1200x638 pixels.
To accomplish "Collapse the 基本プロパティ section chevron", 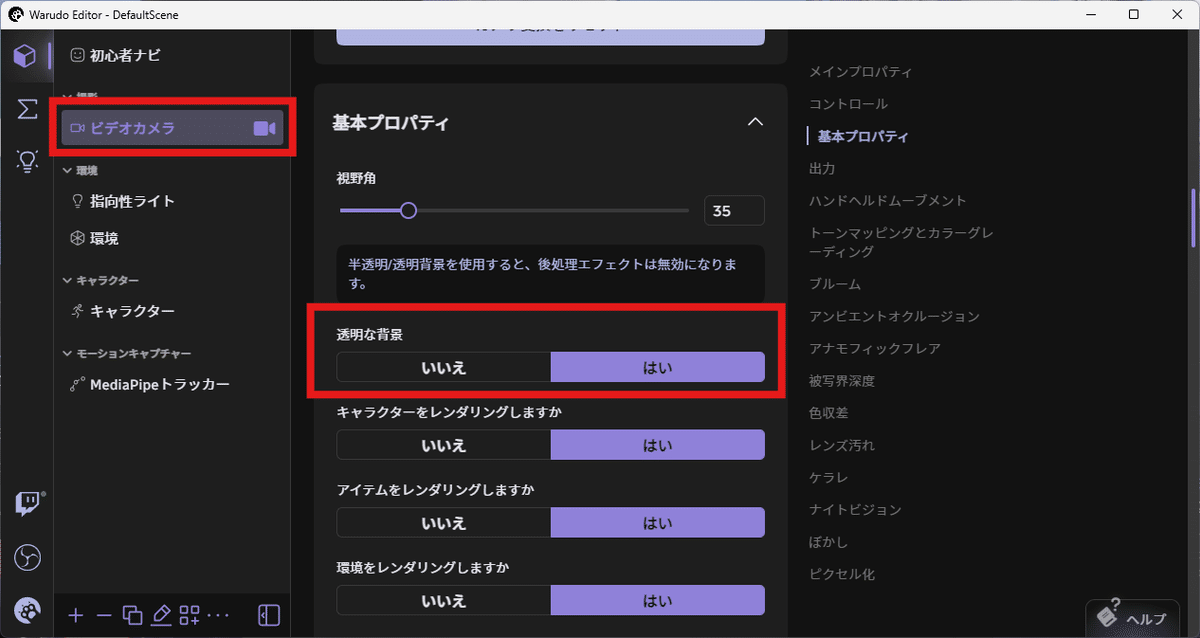I will coord(756,122).
